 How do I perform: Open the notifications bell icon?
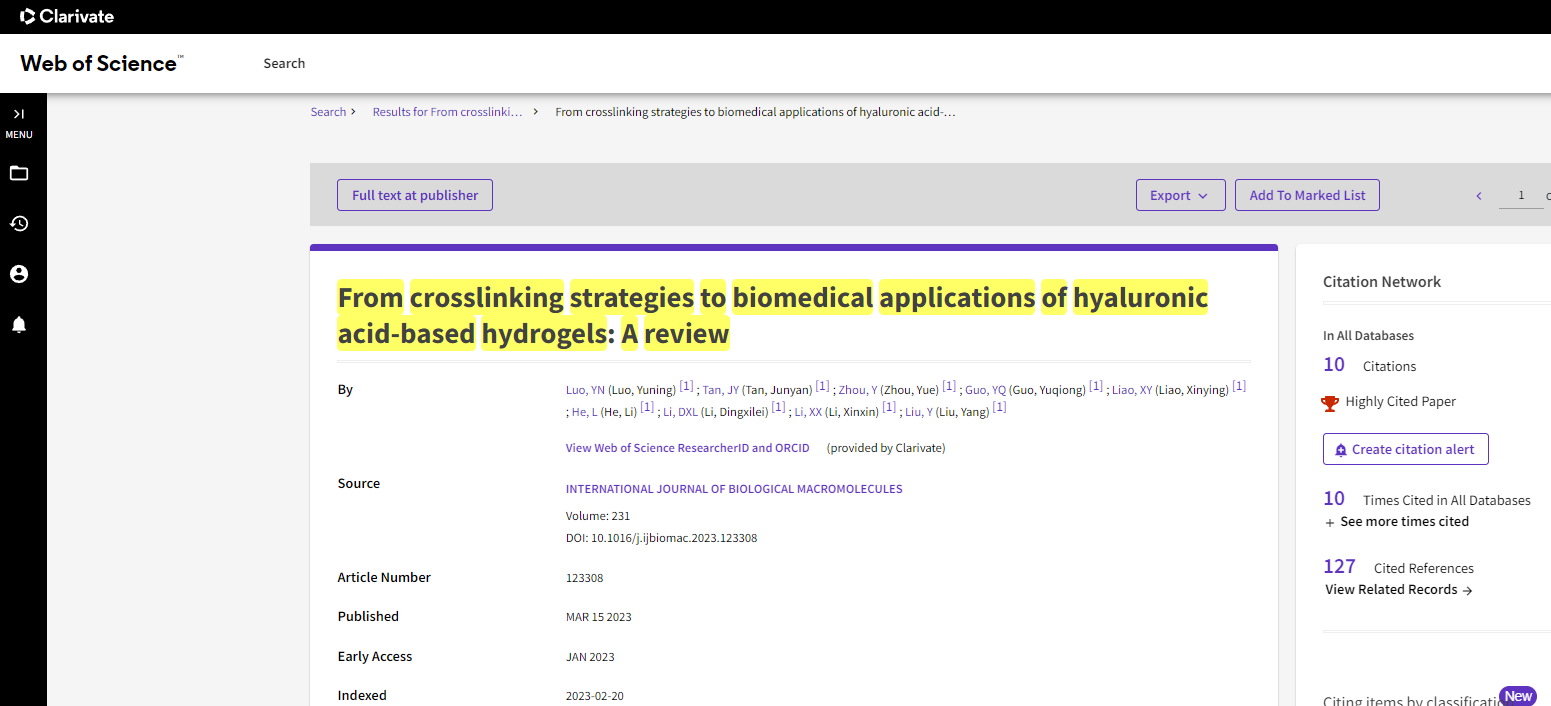click(x=19, y=324)
